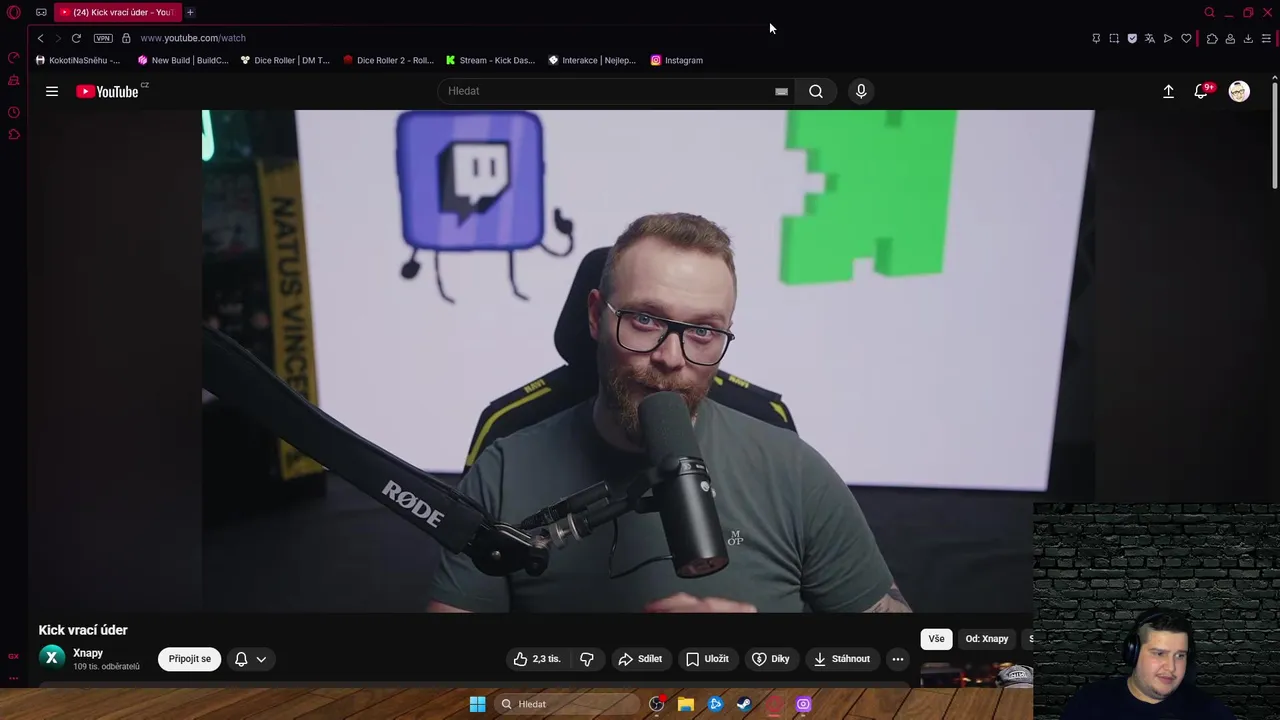Open the Windows Start menu
Image resolution: width=1280 pixels, height=720 pixels.
click(x=478, y=704)
